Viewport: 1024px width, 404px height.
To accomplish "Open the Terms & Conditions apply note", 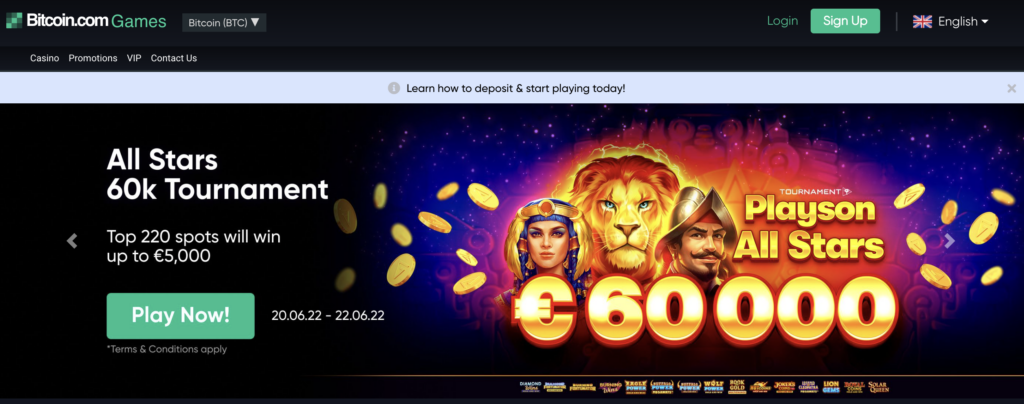I will [167, 349].
